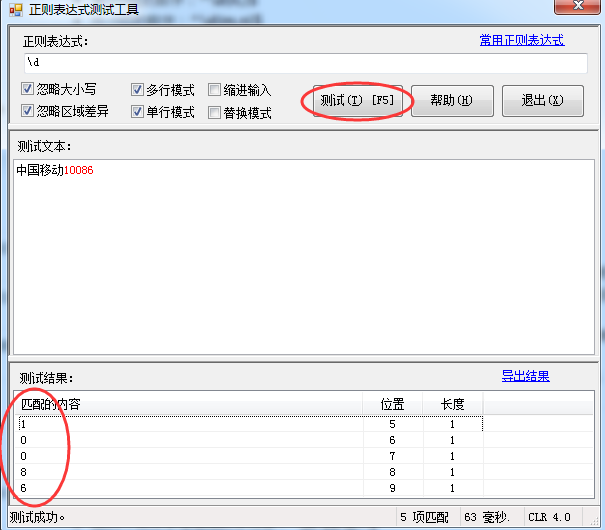Click the 导出结果 link
Image resolution: width=605 pixels, height=530 pixels.
[525, 376]
